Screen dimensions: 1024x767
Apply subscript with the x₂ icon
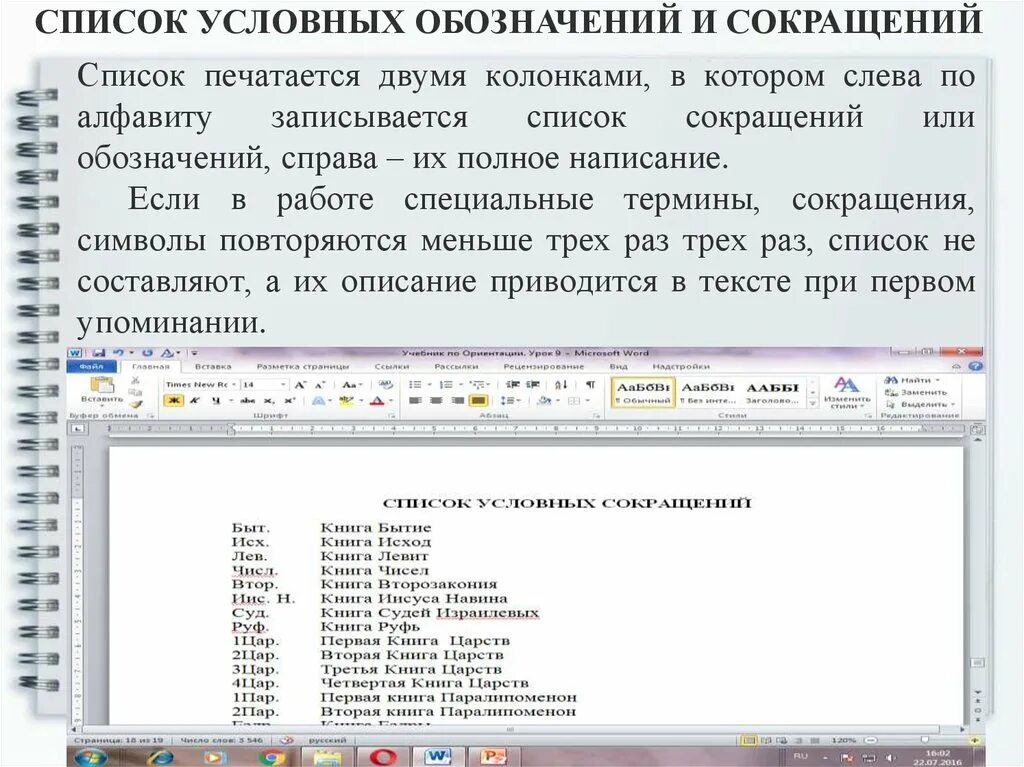[268, 400]
